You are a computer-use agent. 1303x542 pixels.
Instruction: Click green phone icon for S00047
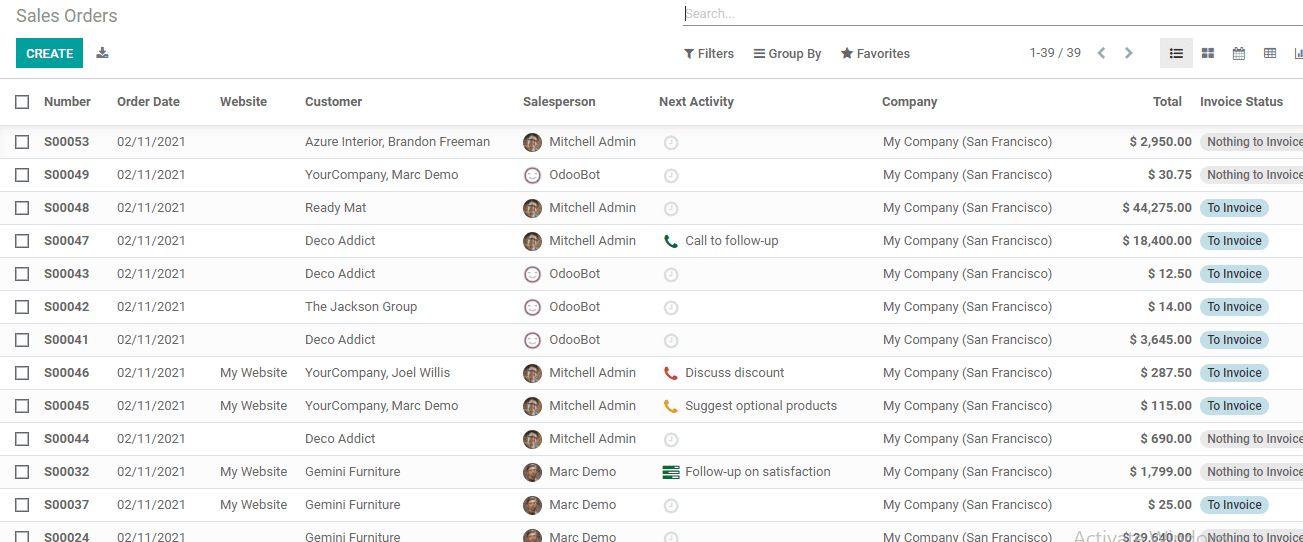coord(671,241)
